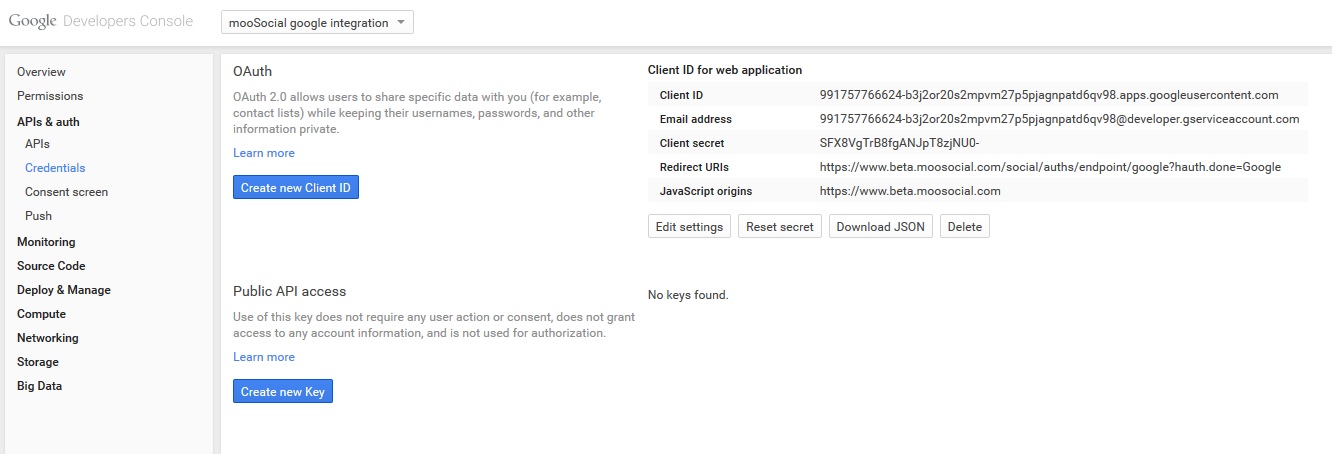Click the 'JavaScript origins' row label

click(706, 191)
